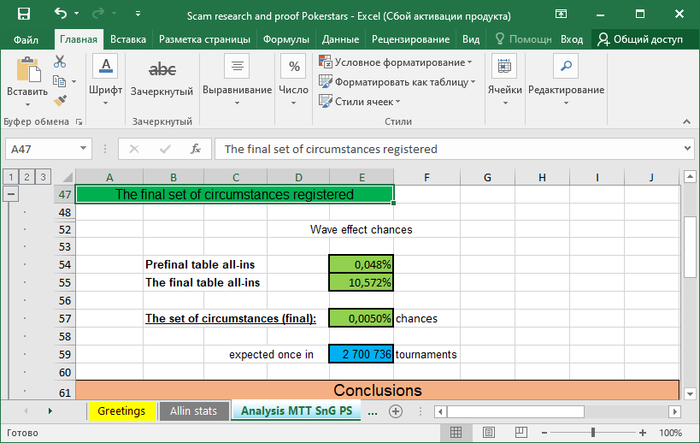Open the Формулы tab
700x443 pixels.
tap(286, 40)
